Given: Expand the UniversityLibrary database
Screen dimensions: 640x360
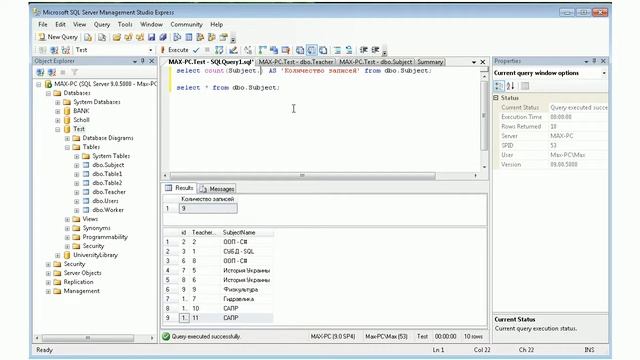Looking at the screenshot, I should click(58, 255).
